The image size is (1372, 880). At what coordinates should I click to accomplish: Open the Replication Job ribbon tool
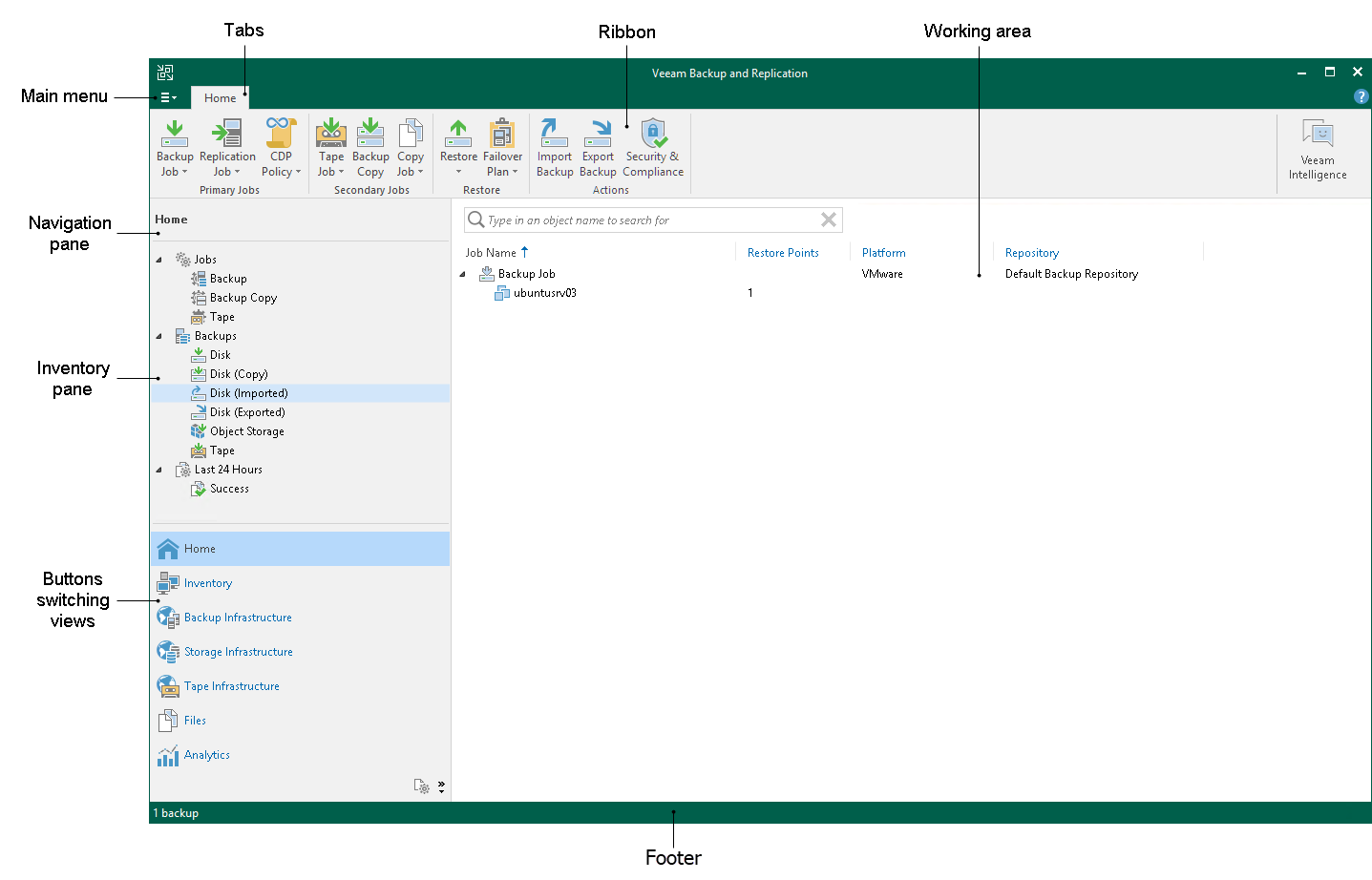[x=227, y=148]
